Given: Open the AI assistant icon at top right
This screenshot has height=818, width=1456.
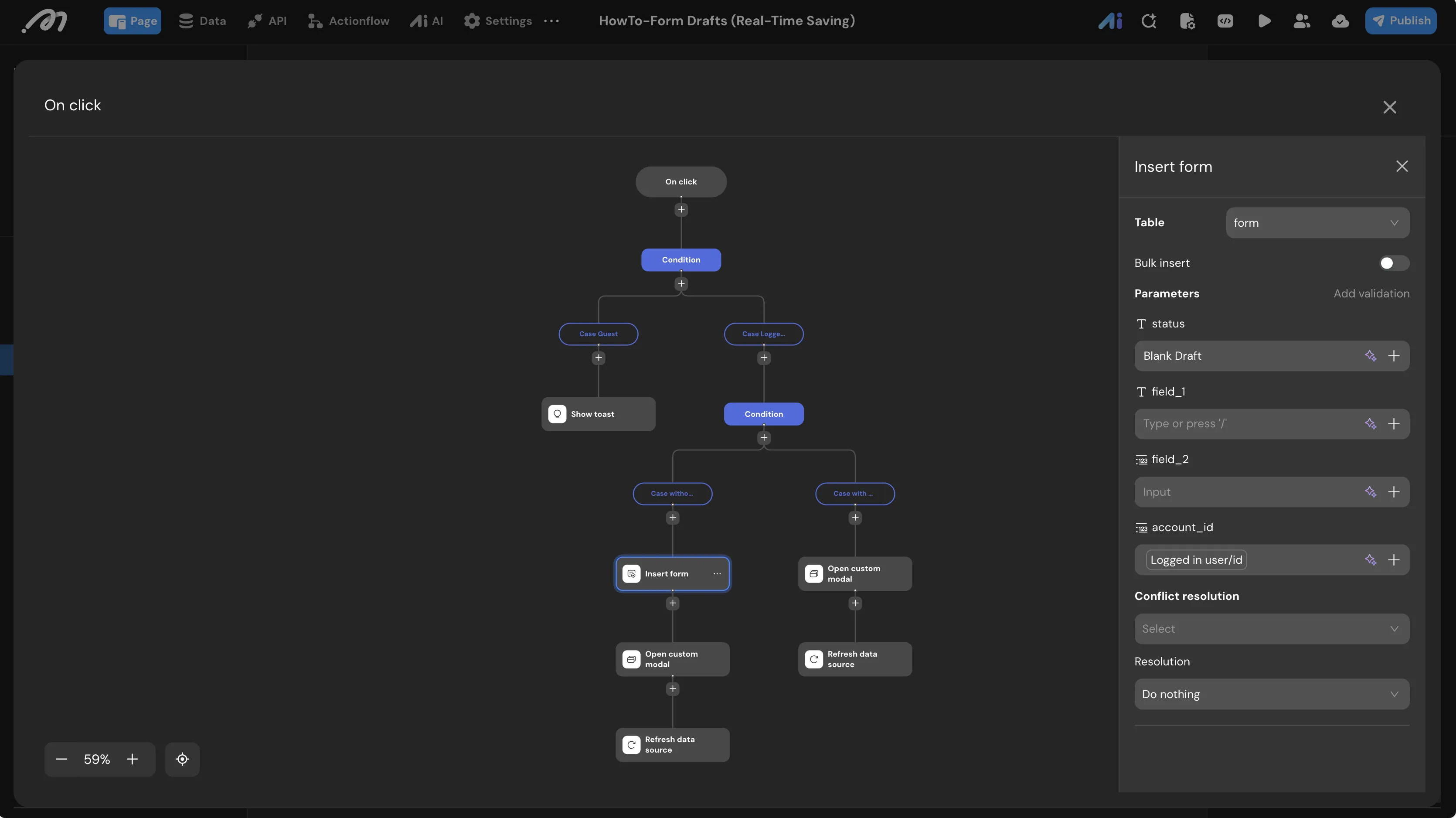Looking at the screenshot, I should [x=1110, y=21].
